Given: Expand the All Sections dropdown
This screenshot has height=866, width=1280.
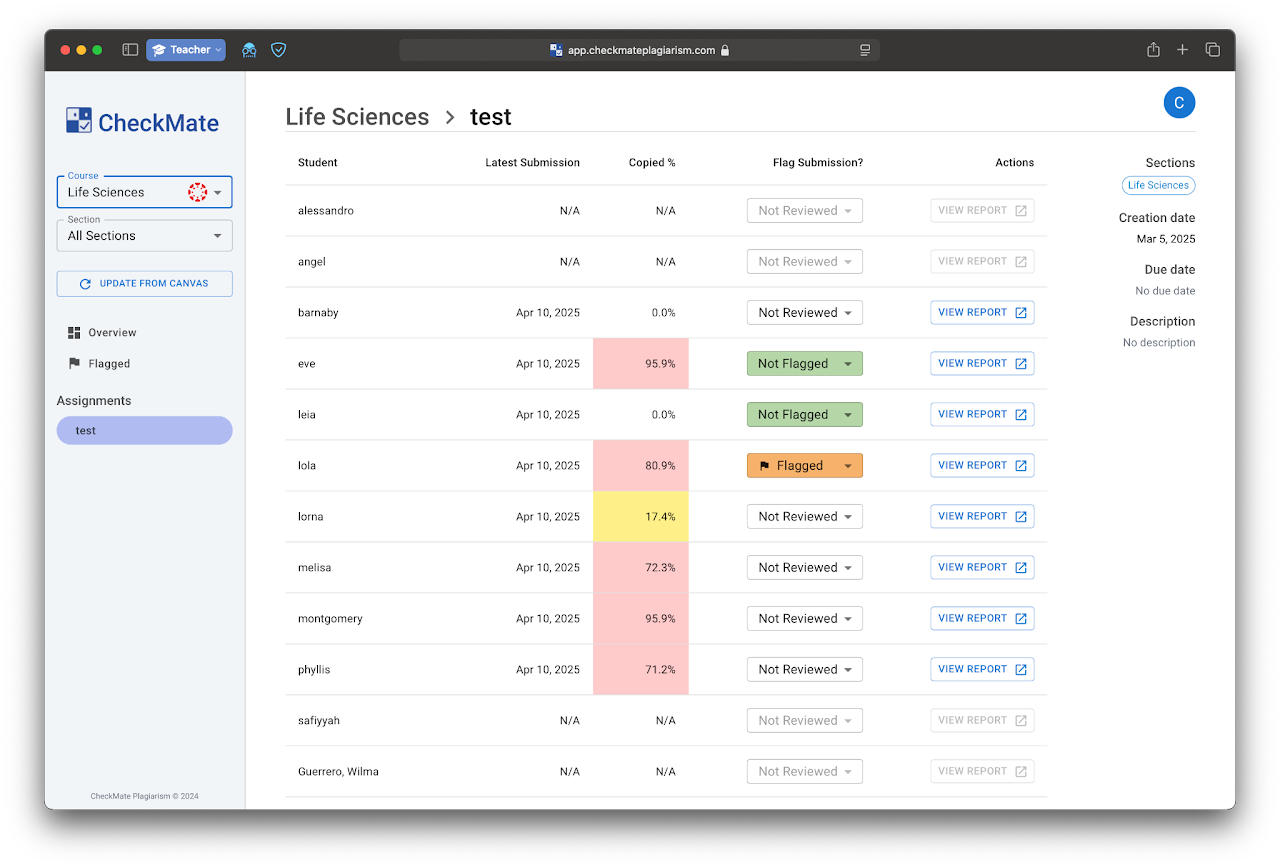Looking at the screenshot, I should click(x=144, y=235).
